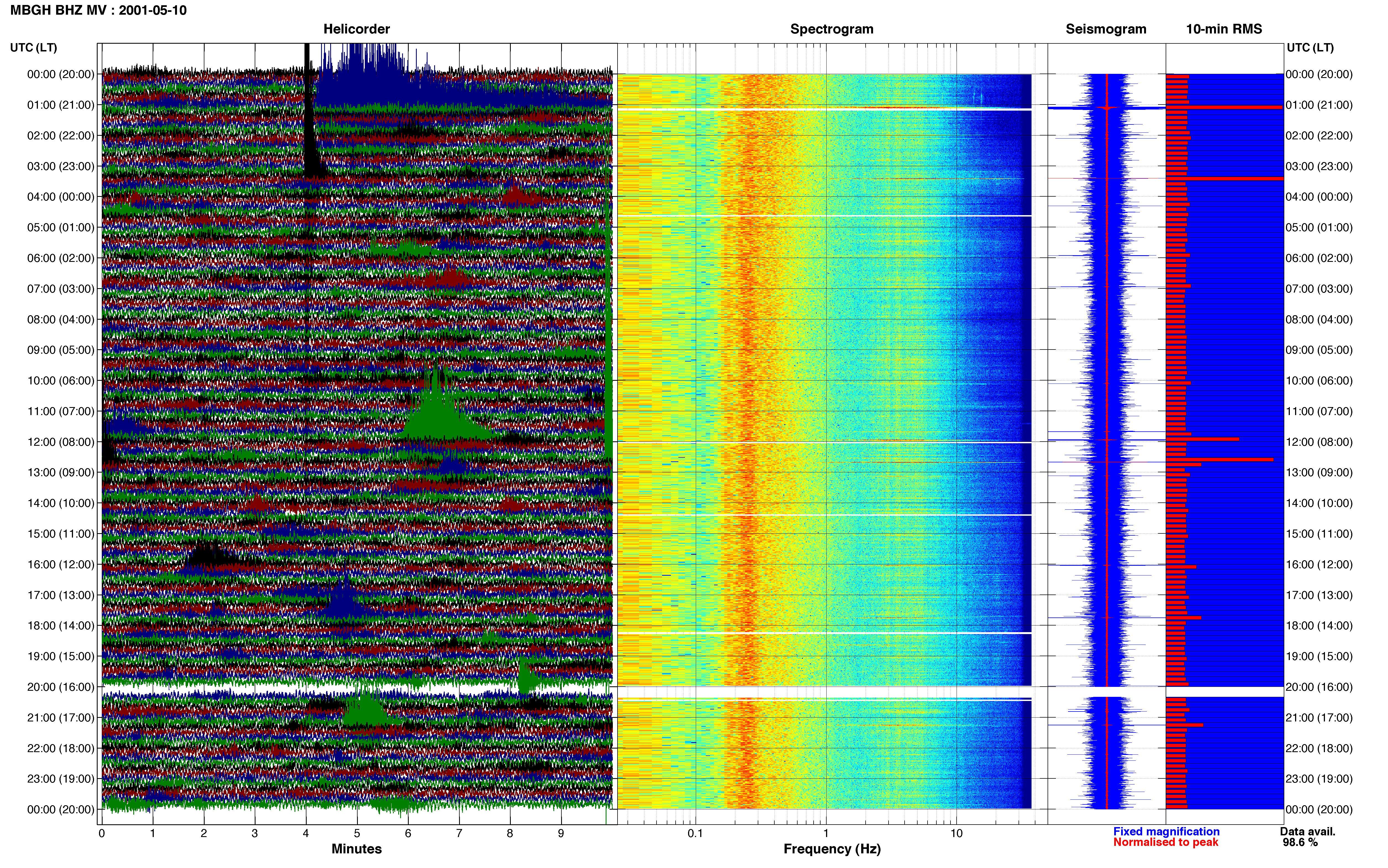Click left-axis time label '04:00 (00:00)'
Viewport: 1388px width, 868px height.
coord(60,197)
